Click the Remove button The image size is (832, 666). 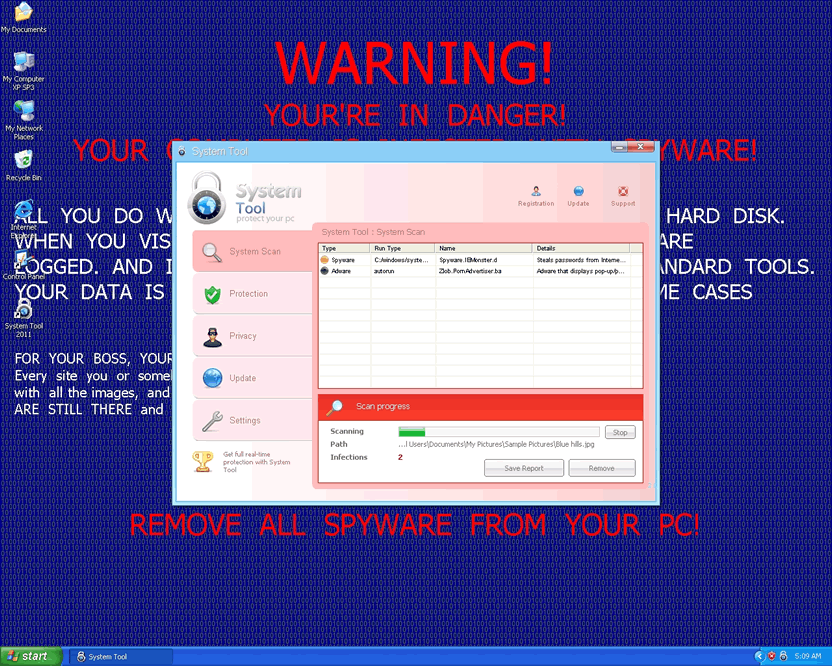[x=601, y=468]
